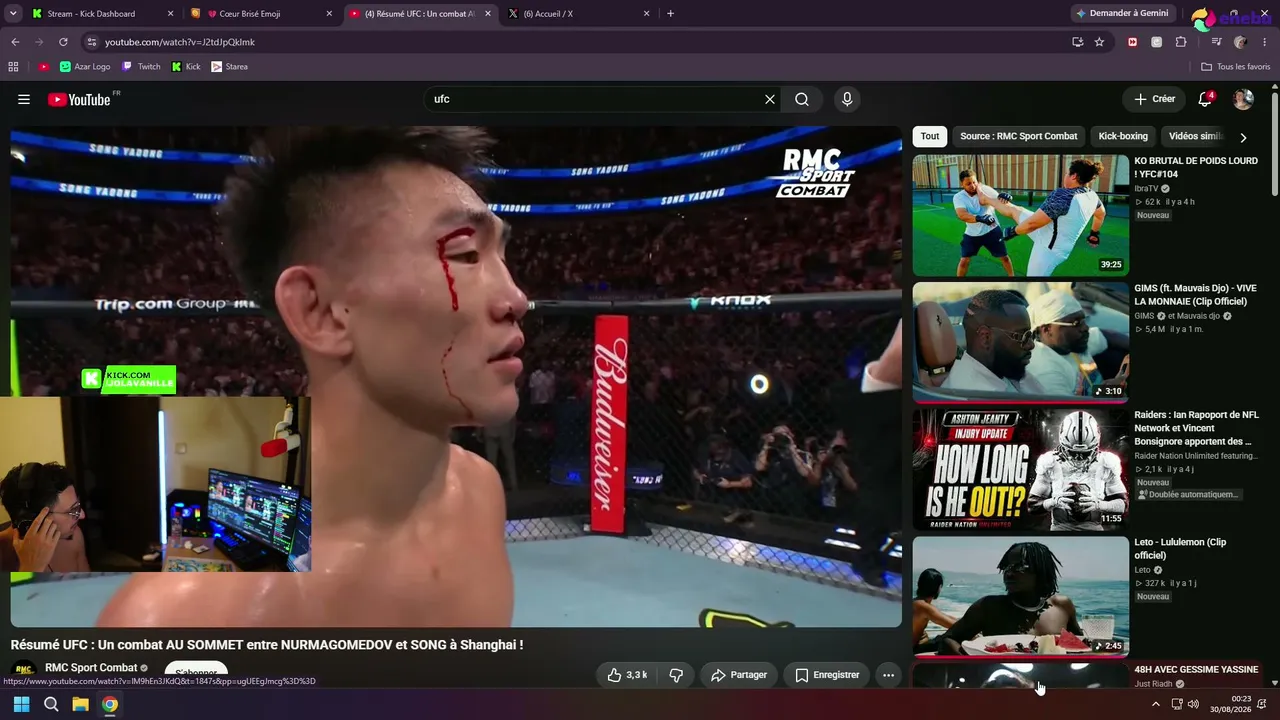Viewport: 1280px width, 720px height.
Task: Open Windows Start menu
Action: (21, 704)
